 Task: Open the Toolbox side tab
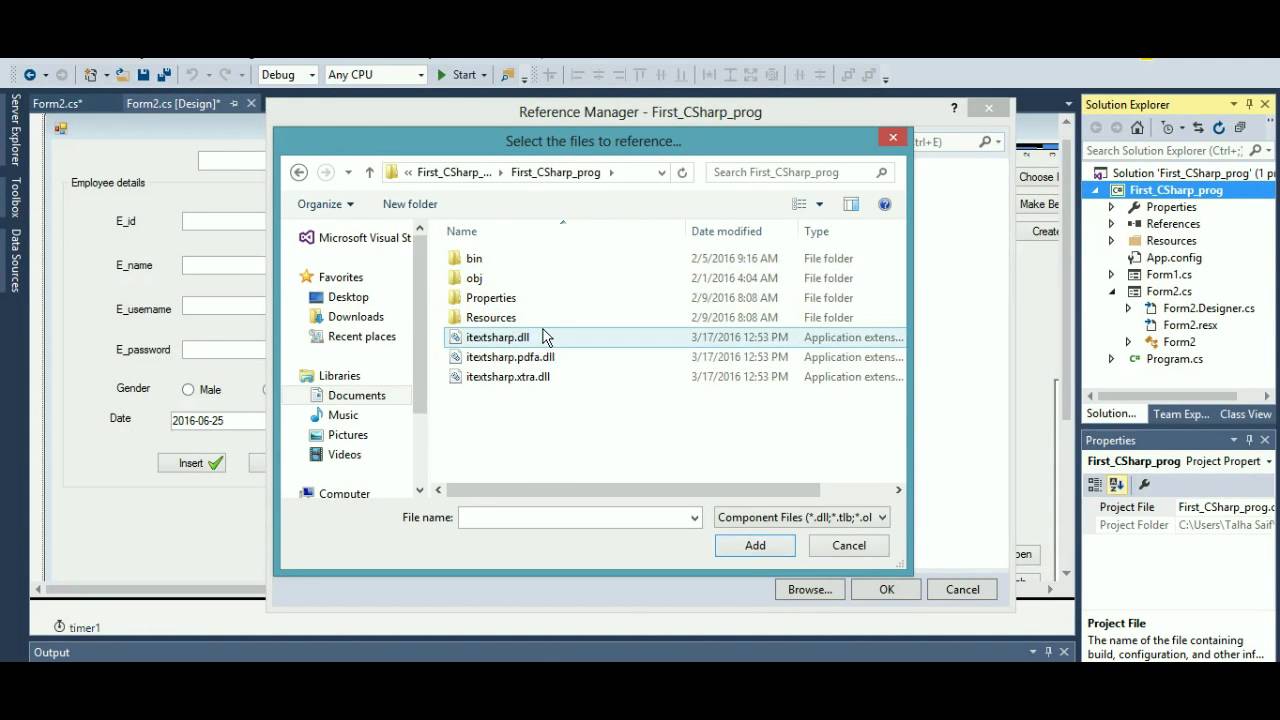(15, 198)
